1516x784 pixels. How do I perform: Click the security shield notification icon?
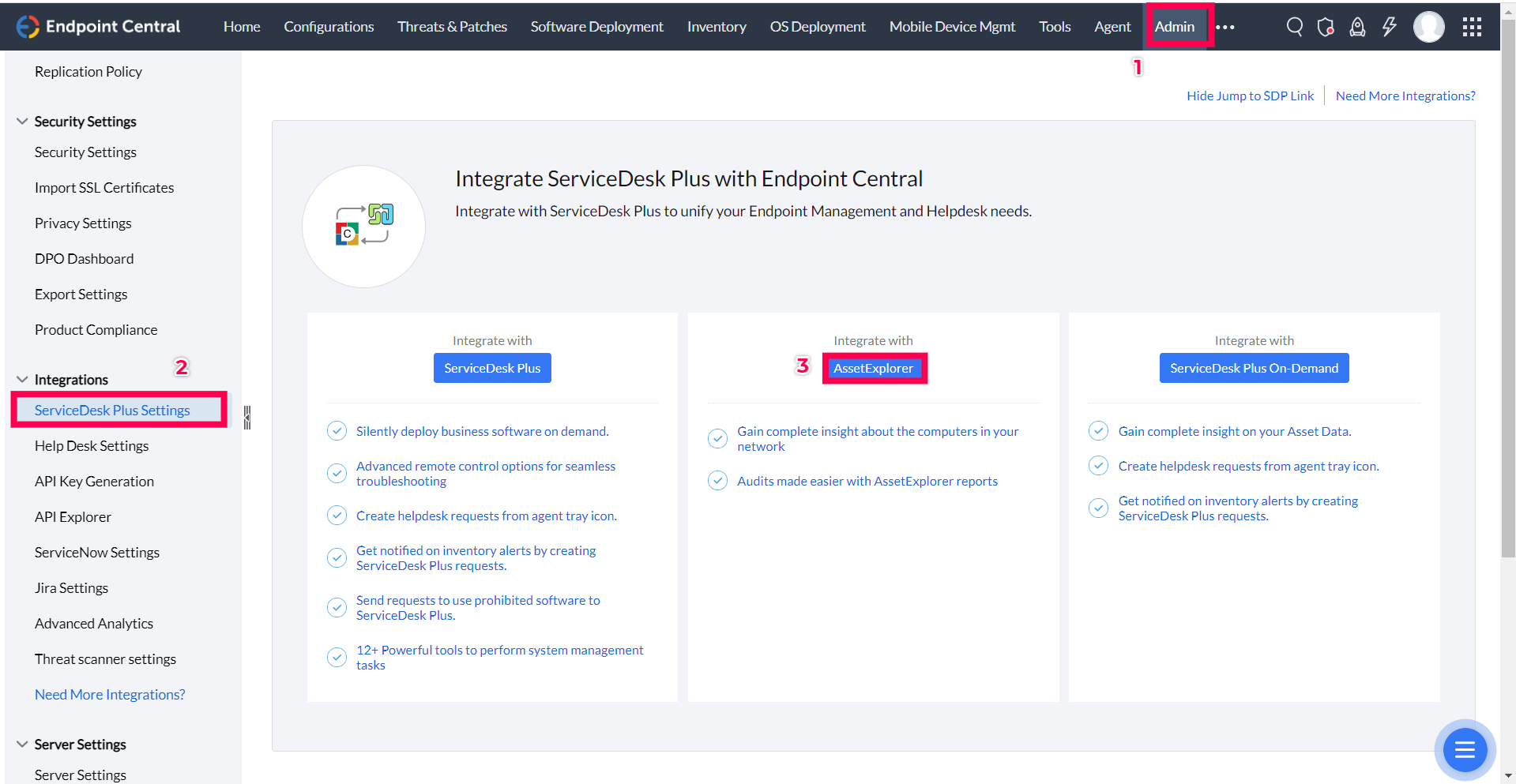(1326, 26)
